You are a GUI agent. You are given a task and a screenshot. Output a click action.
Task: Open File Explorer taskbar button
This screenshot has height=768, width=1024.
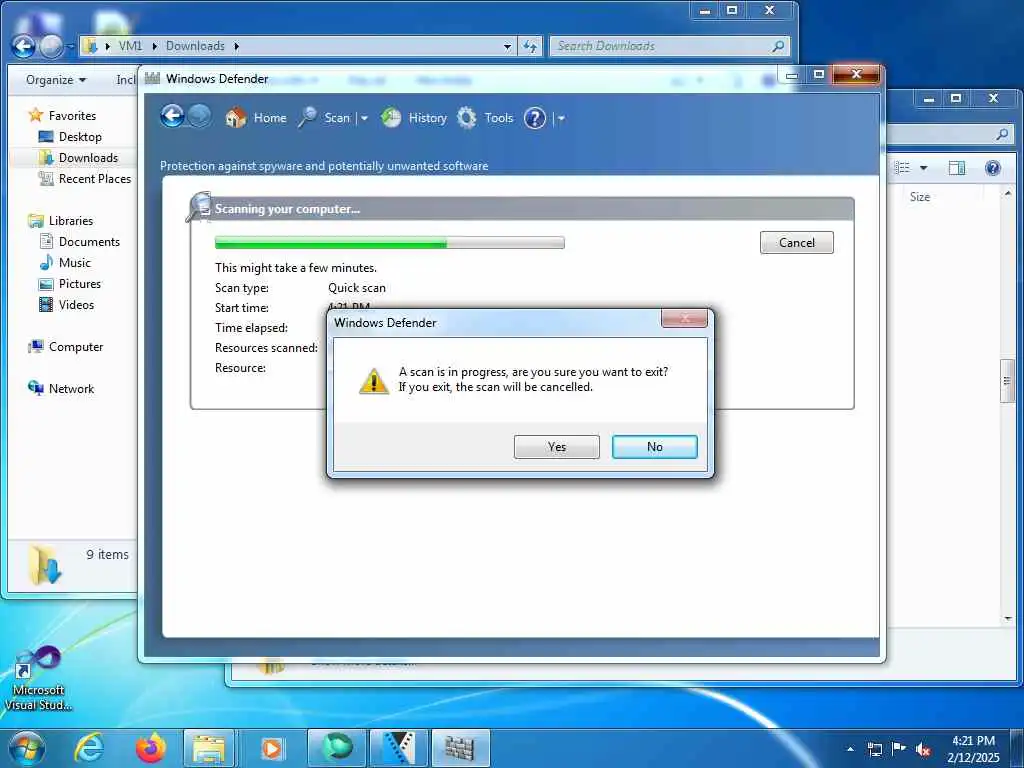tap(209, 748)
